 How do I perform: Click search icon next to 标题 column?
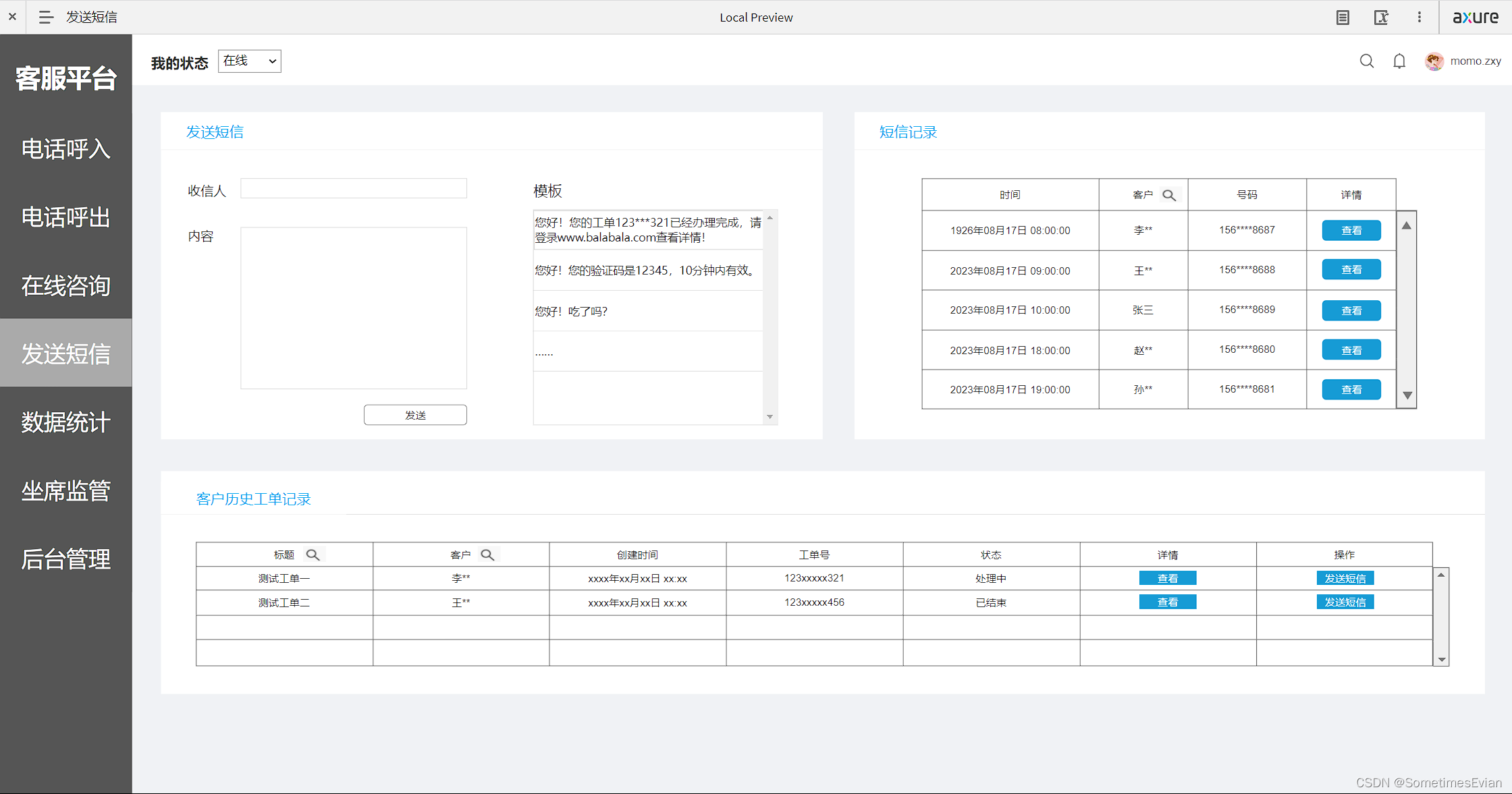tap(313, 555)
